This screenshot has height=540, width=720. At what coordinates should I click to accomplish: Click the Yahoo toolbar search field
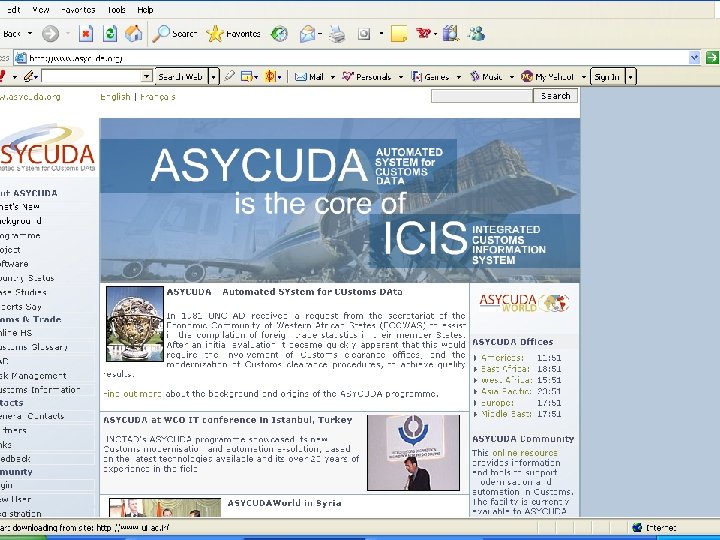tap(91, 76)
